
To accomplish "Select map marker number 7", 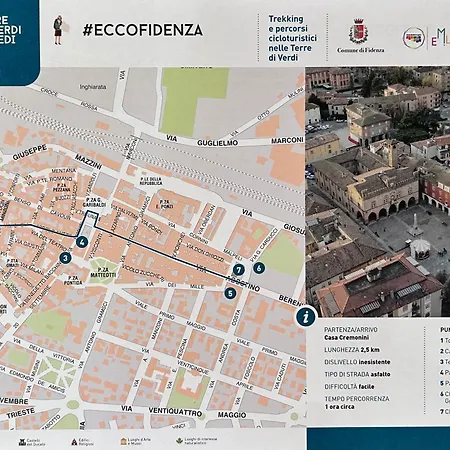I will (x=238, y=270).
